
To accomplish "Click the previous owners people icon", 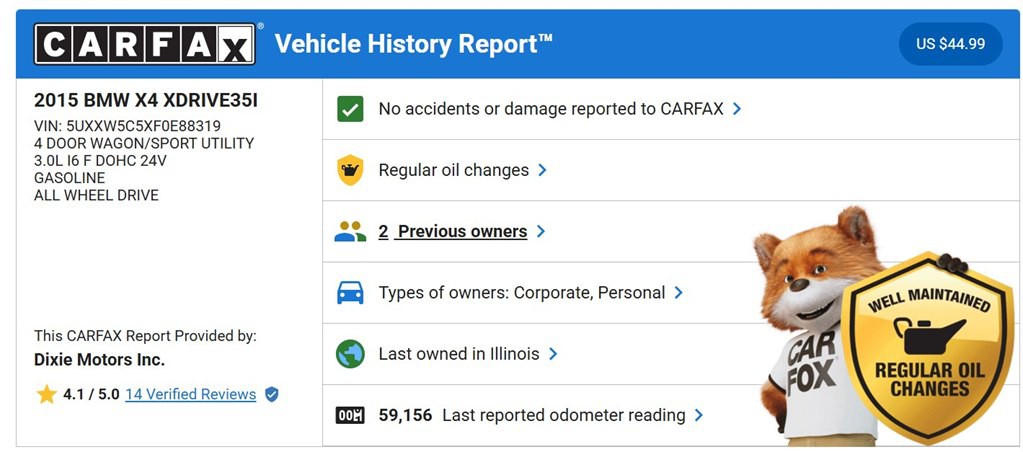I will pyautogui.click(x=350, y=232).
